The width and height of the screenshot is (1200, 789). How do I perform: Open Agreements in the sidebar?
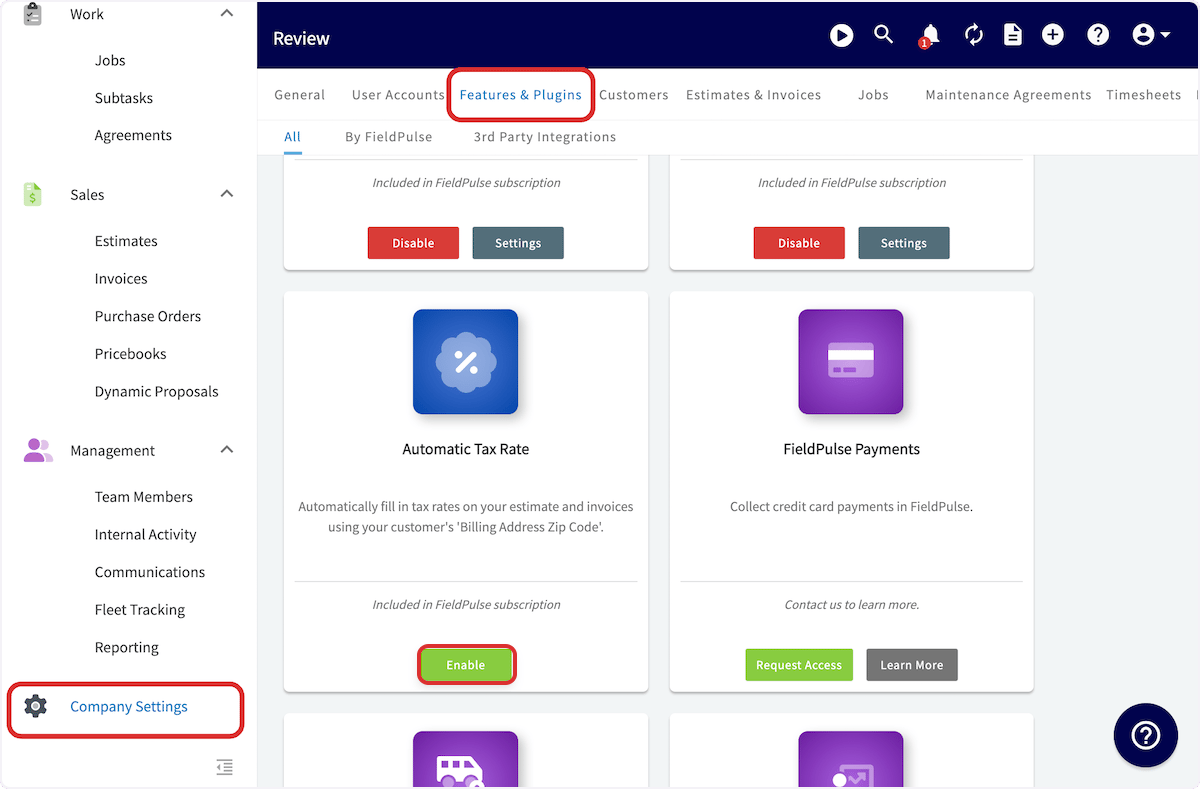click(x=133, y=135)
